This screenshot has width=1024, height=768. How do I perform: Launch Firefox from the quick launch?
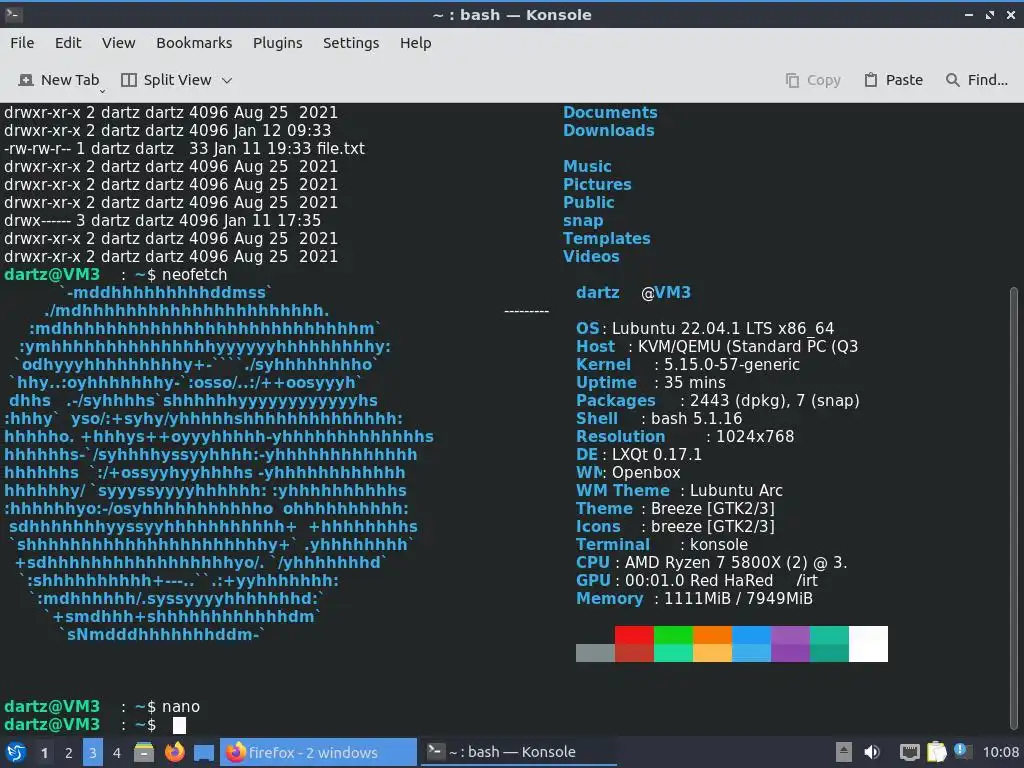click(x=174, y=752)
